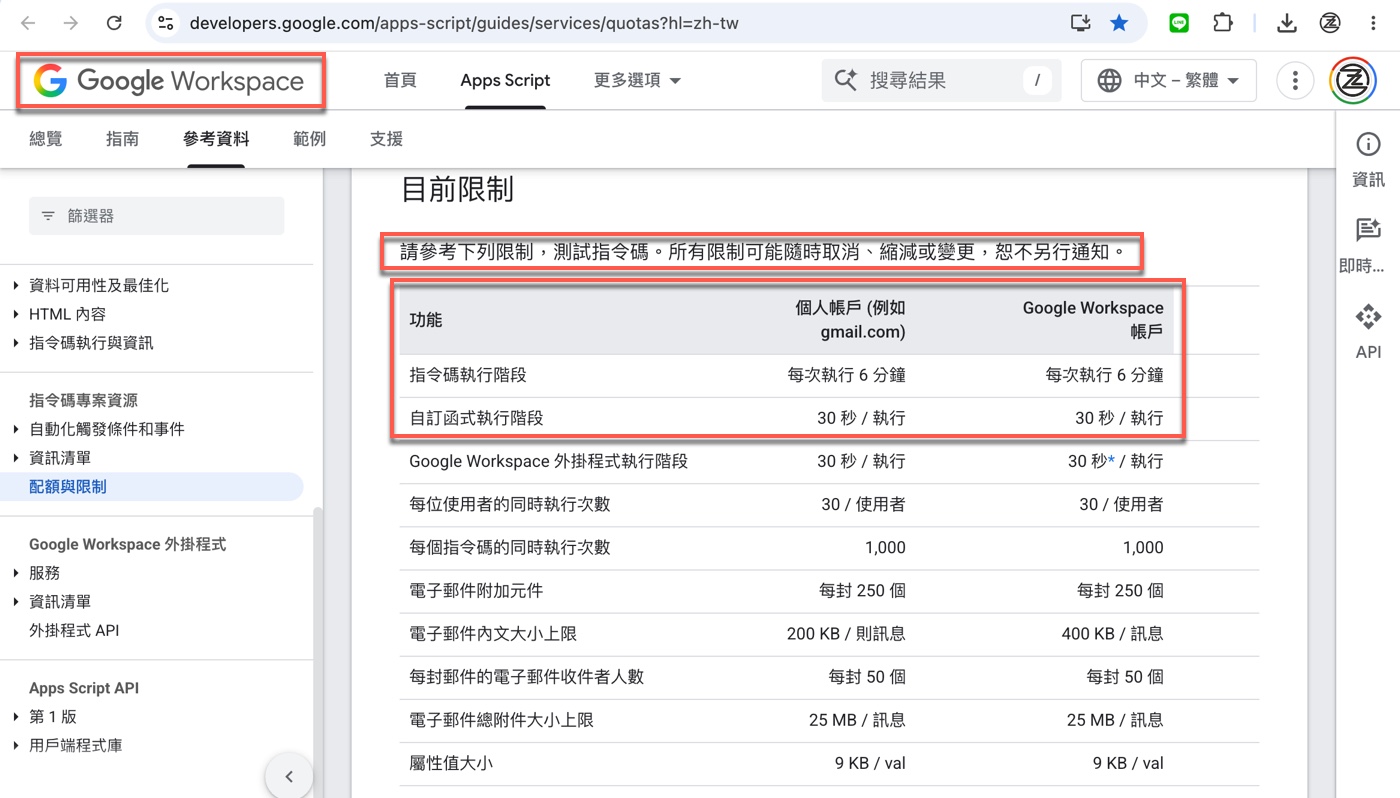The image size is (1400, 798).
Task: Click the search sparkle magnifier icon
Action: pyautogui.click(x=846, y=81)
